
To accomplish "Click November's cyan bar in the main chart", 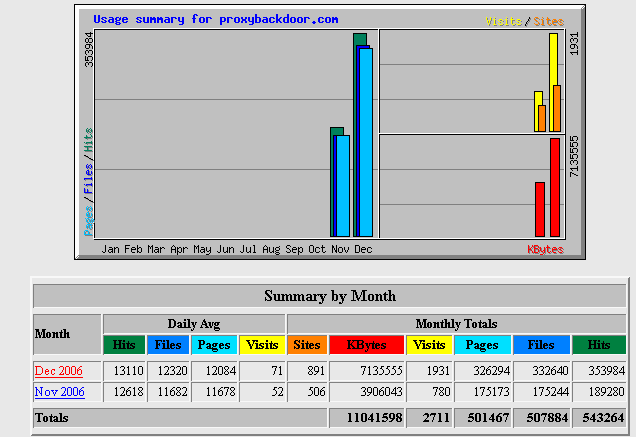I will coord(343,185).
